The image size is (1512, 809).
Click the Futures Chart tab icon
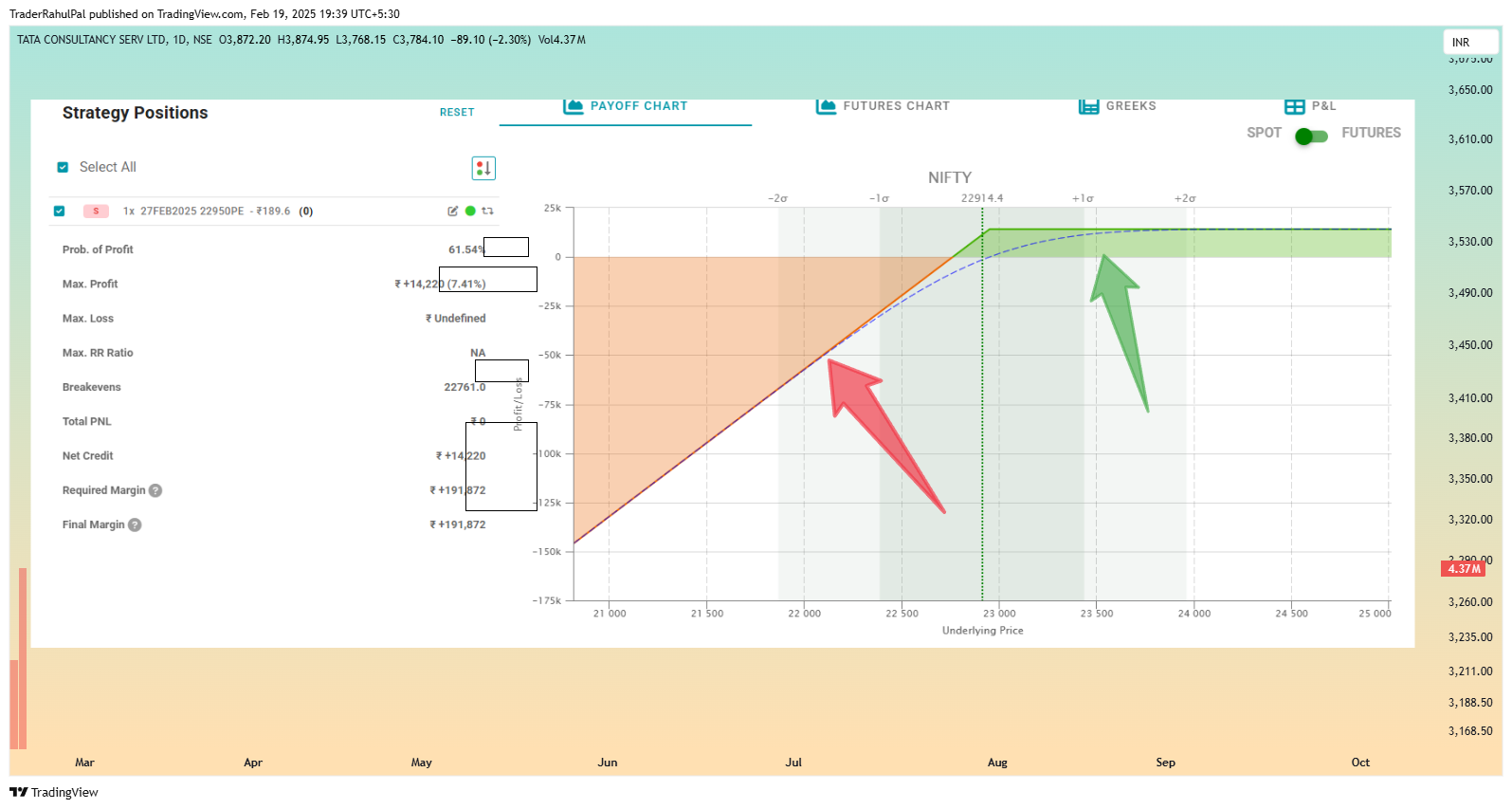point(826,106)
